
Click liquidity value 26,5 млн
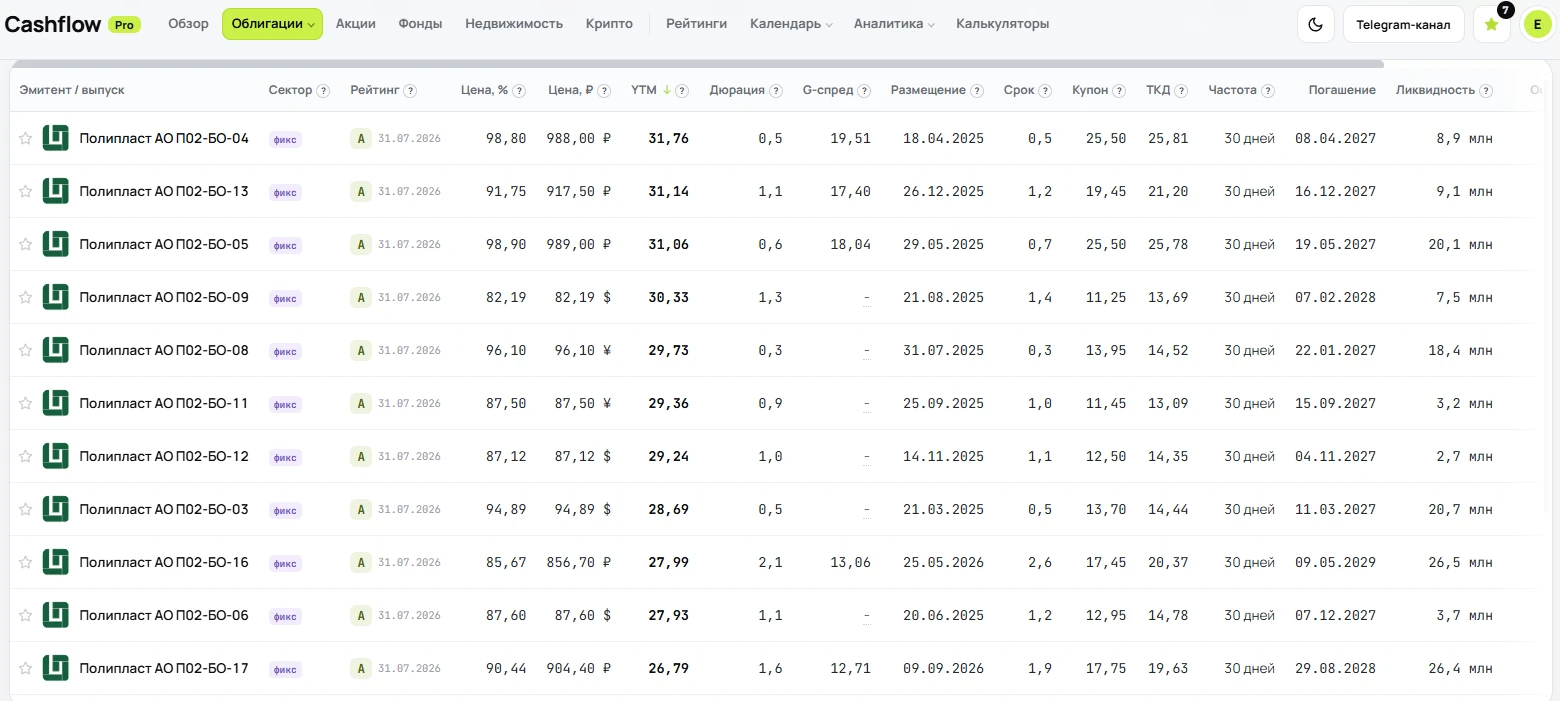(1461, 563)
